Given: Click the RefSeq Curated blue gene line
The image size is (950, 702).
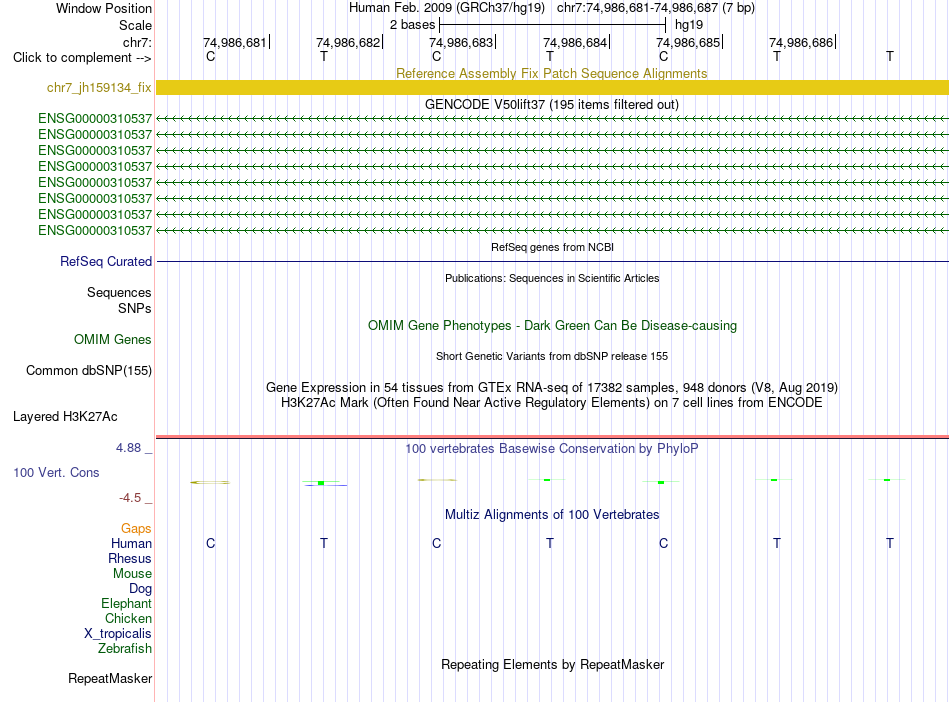Looking at the screenshot, I should tap(552, 262).
